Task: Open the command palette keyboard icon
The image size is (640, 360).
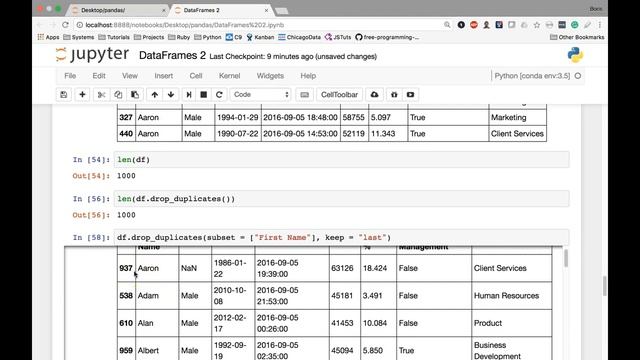Action: coord(304,95)
